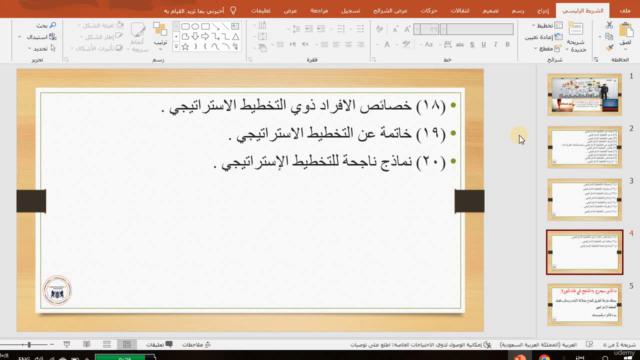640x360 pixels.
Task: Toggle text Shadow (S)
Action: [x=472, y=44]
